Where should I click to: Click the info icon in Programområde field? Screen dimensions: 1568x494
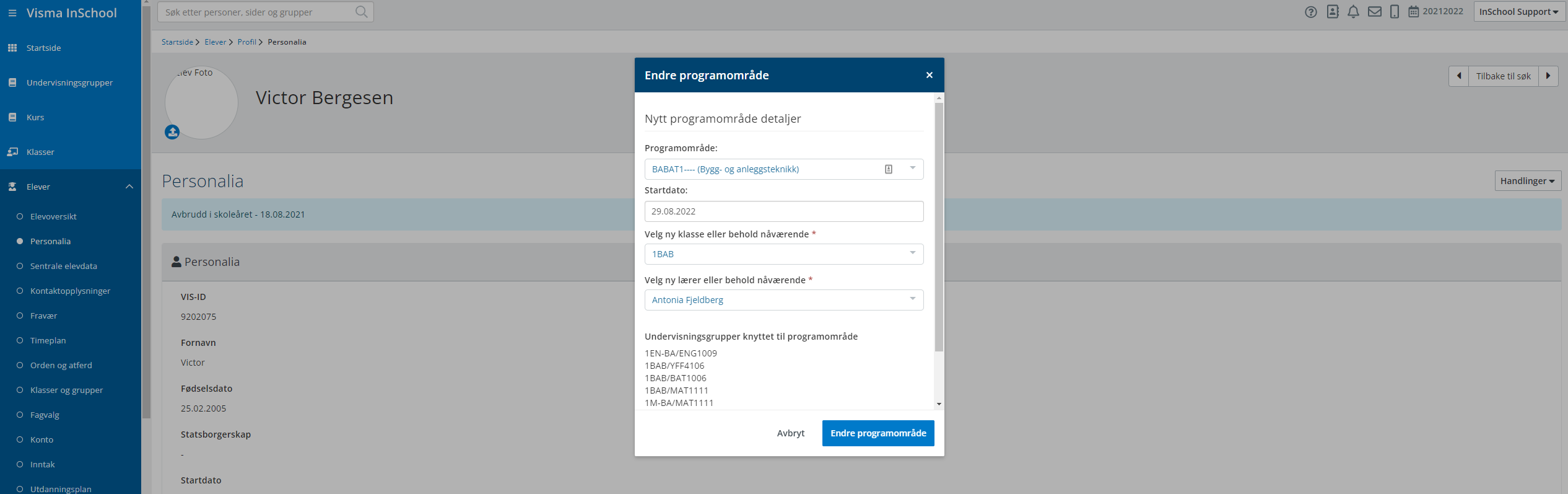[889, 169]
